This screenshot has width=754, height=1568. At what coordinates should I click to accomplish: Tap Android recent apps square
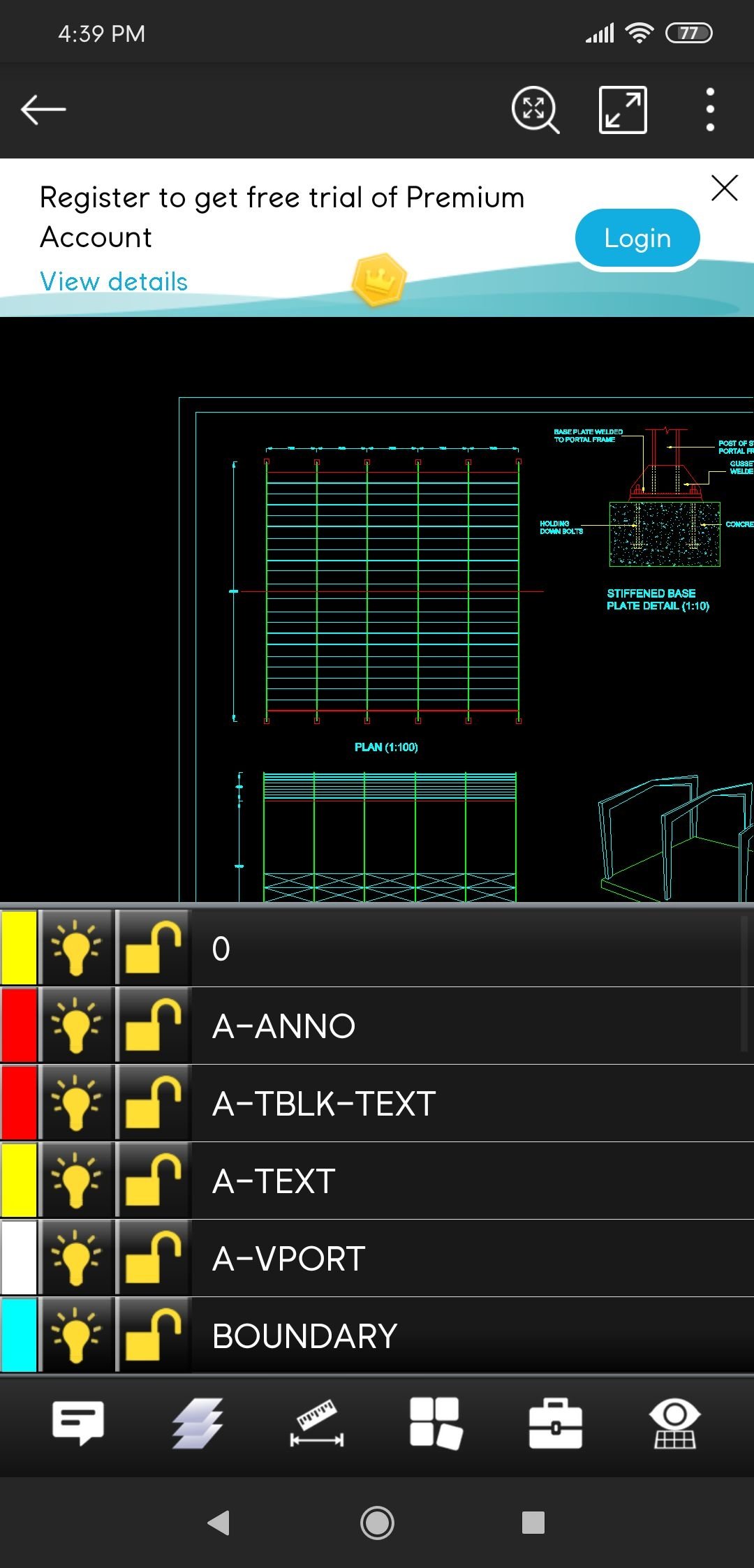tap(533, 1523)
